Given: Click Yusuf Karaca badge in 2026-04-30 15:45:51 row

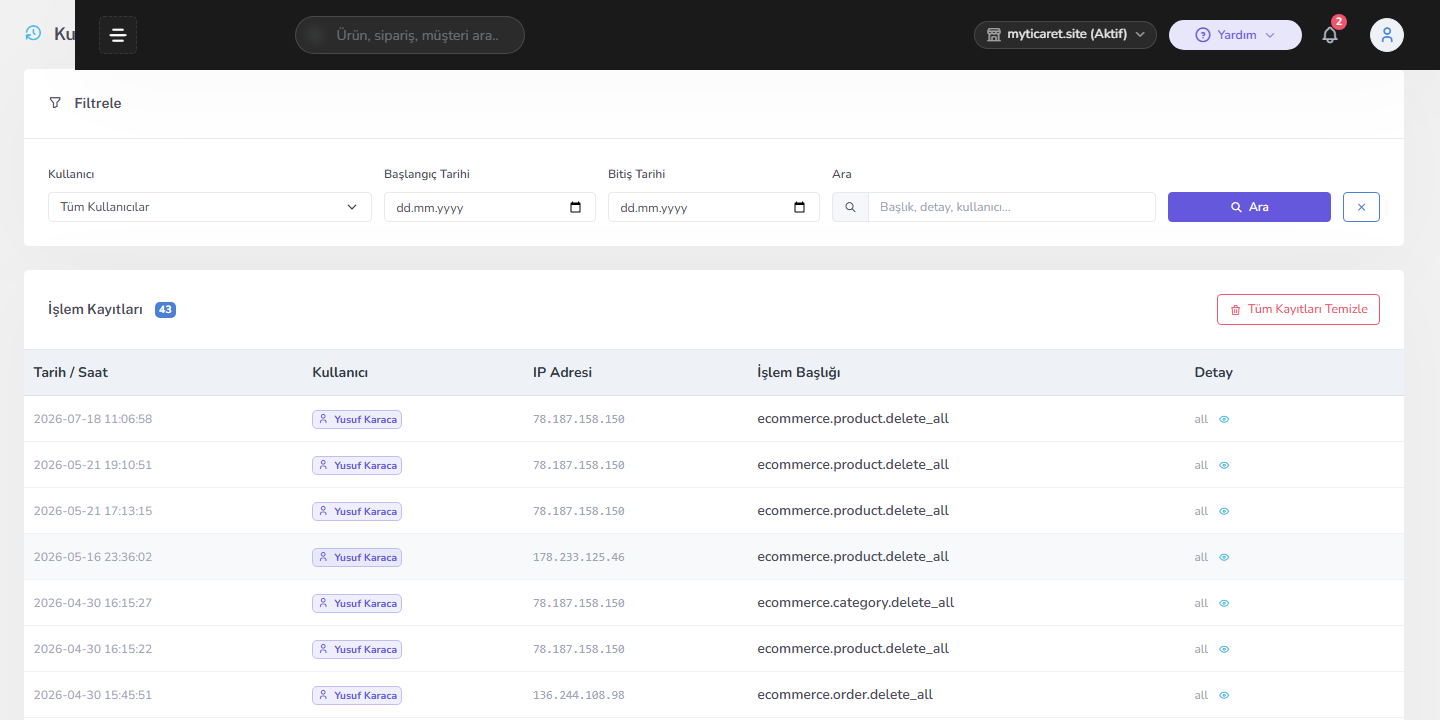Looking at the screenshot, I should click(x=357, y=695).
